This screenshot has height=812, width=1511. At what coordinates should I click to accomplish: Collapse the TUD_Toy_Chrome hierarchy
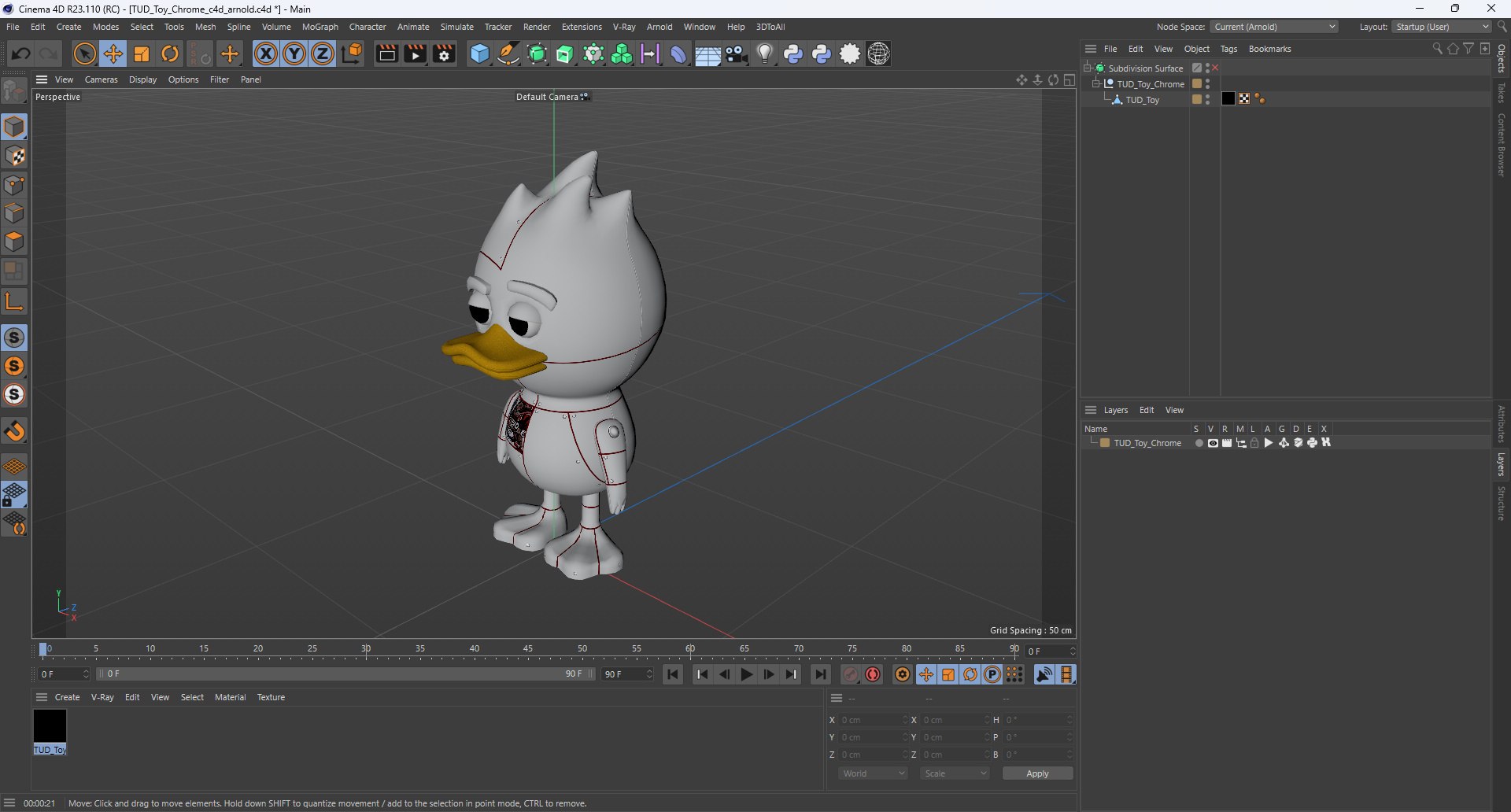[1096, 83]
